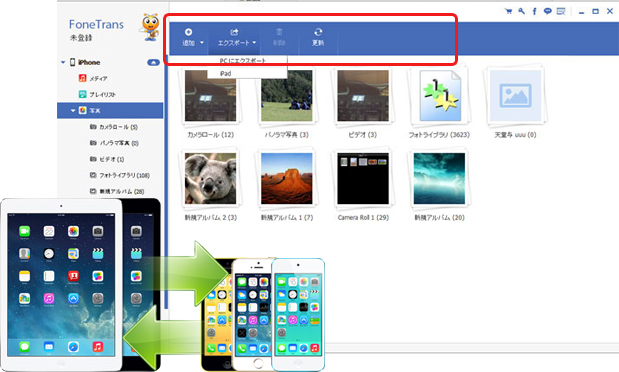Open the dropdown arrow next to 追加
Screen dimensions: 619x372
click(202, 43)
